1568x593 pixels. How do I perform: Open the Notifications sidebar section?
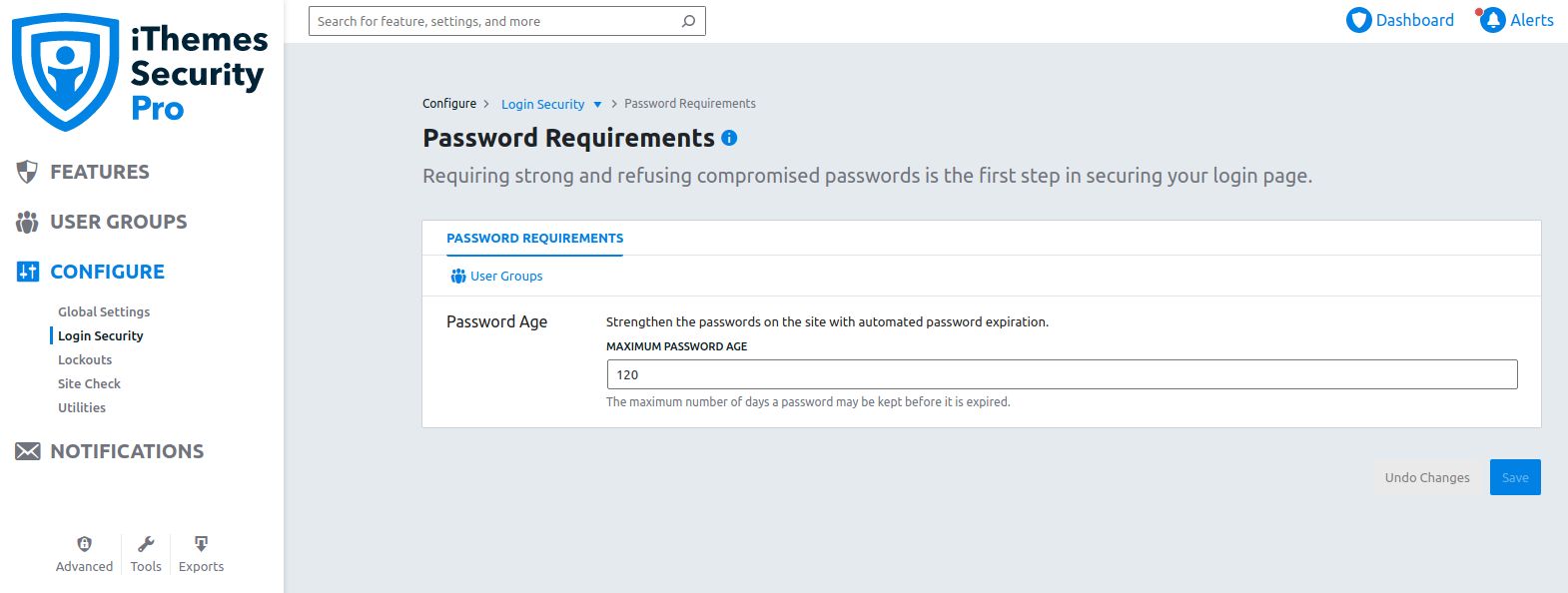[x=127, y=451]
